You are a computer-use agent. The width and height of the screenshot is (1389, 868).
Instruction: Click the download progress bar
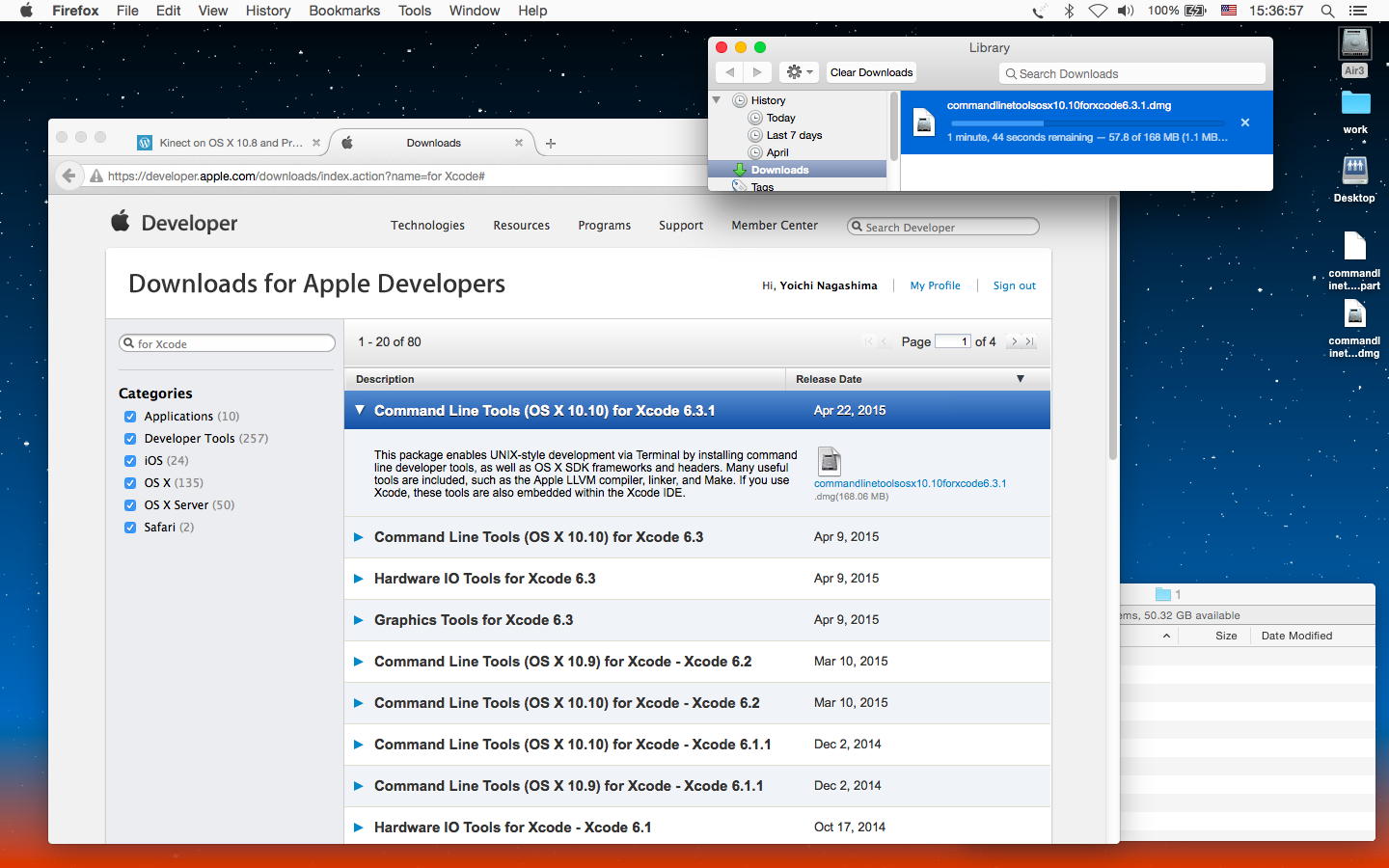(x=1086, y=123)
